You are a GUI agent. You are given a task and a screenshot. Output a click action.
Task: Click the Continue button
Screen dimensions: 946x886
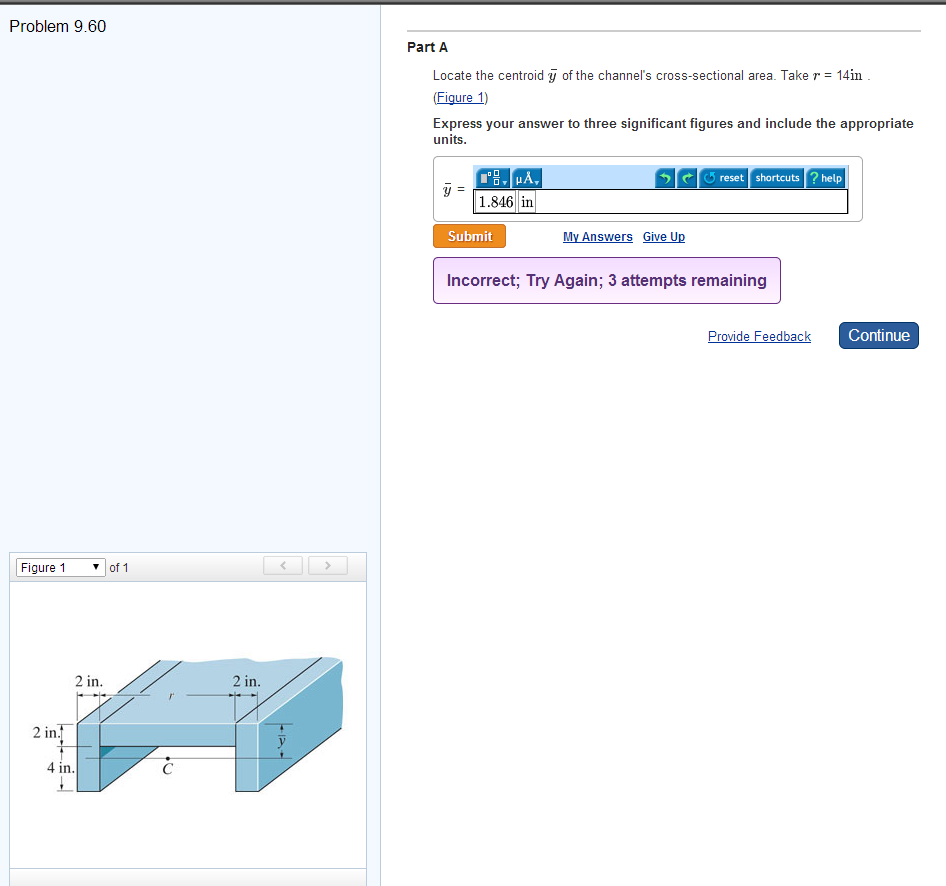878,335
